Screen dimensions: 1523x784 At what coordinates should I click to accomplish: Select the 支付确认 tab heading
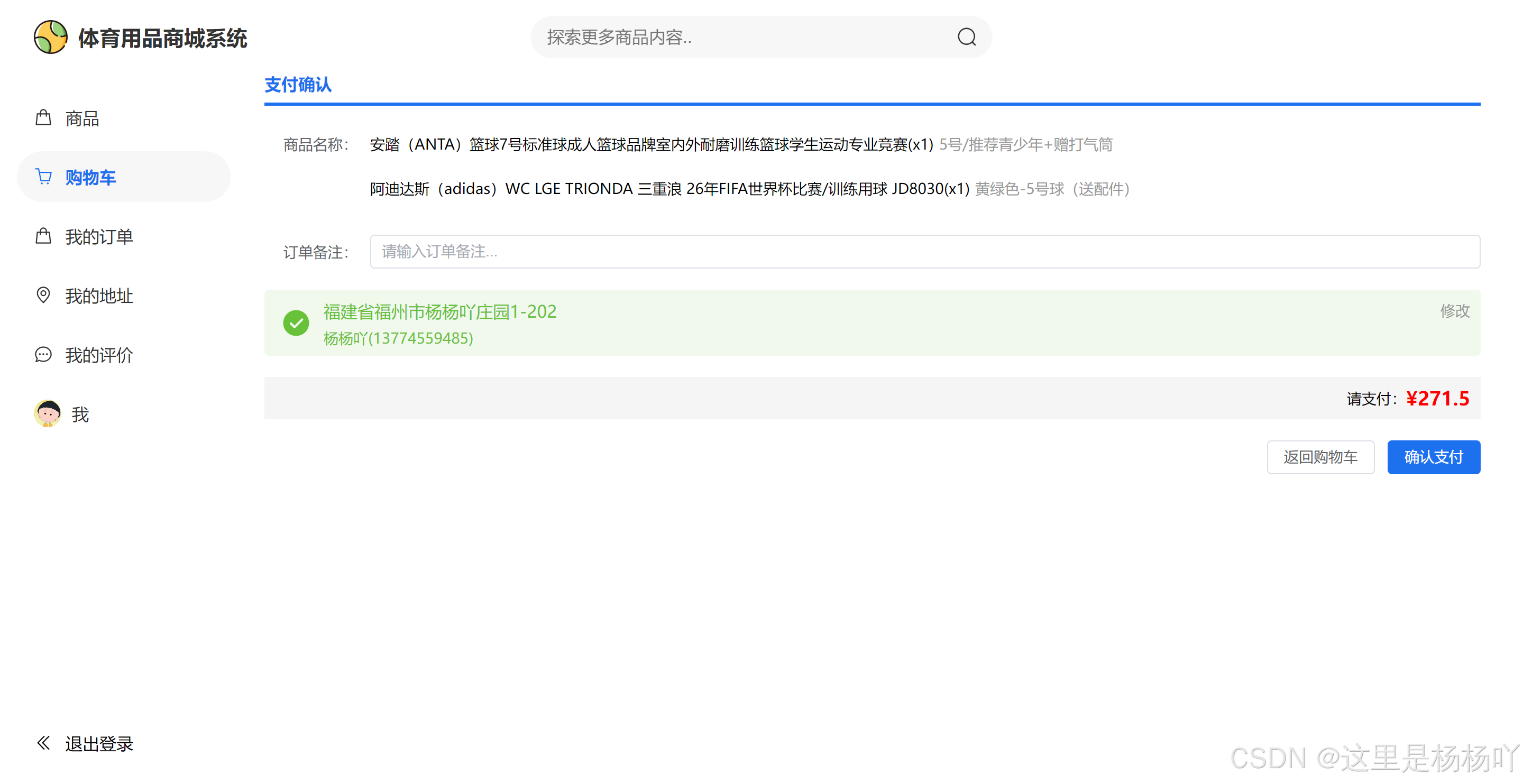[298, 85]
